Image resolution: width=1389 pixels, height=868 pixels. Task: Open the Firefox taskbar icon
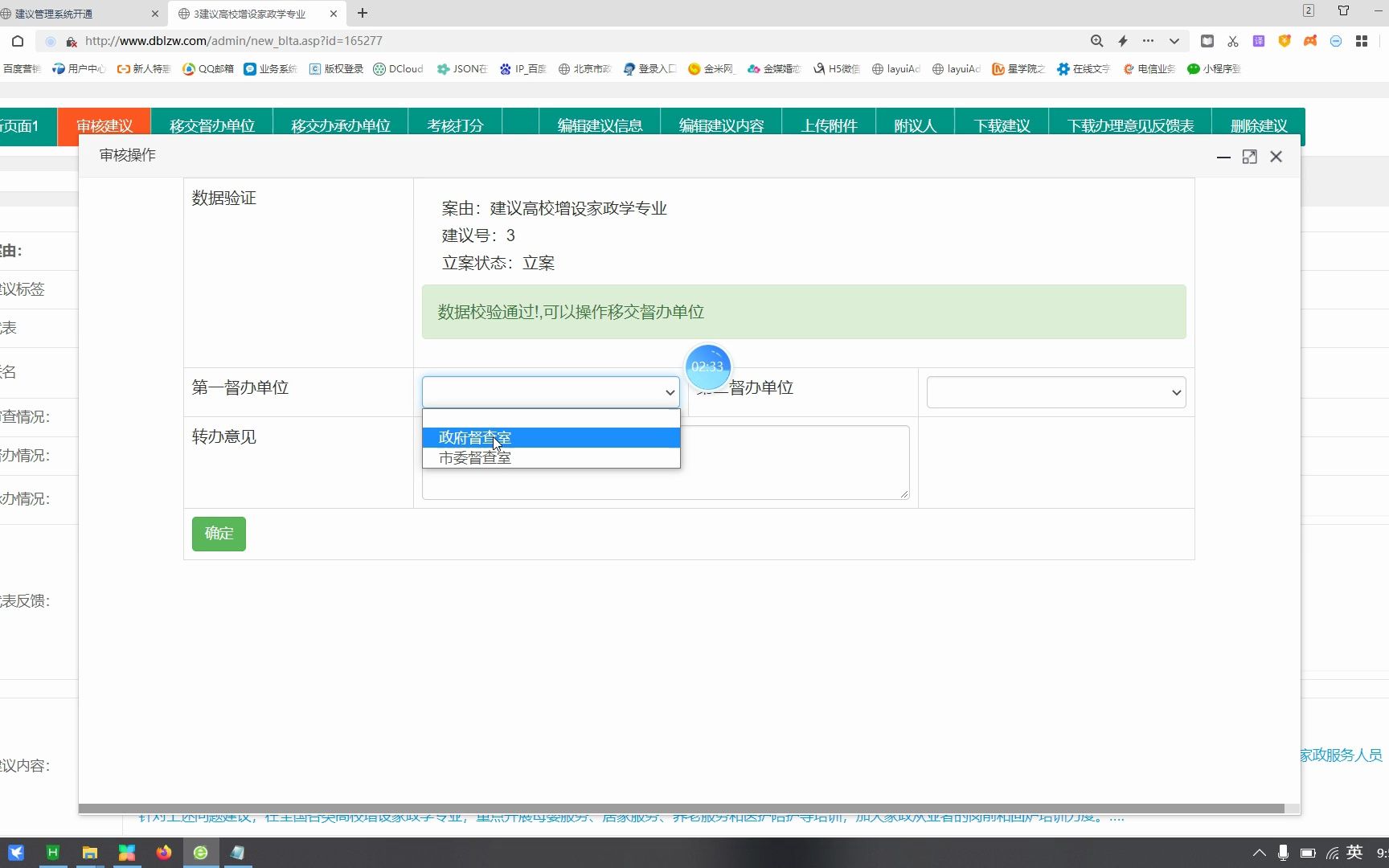(164, 853)
